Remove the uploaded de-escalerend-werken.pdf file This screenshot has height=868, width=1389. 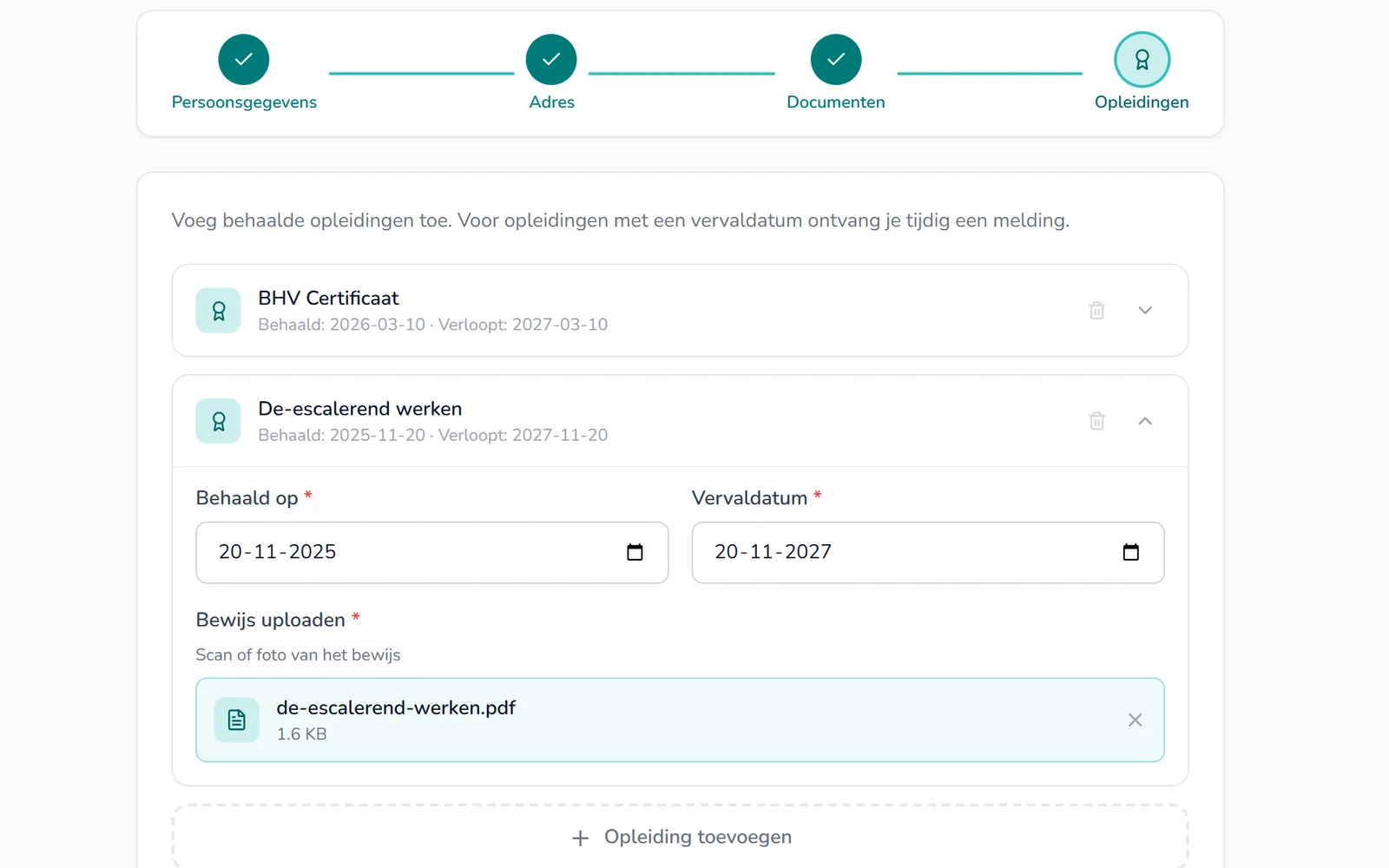click(1135, 720)
